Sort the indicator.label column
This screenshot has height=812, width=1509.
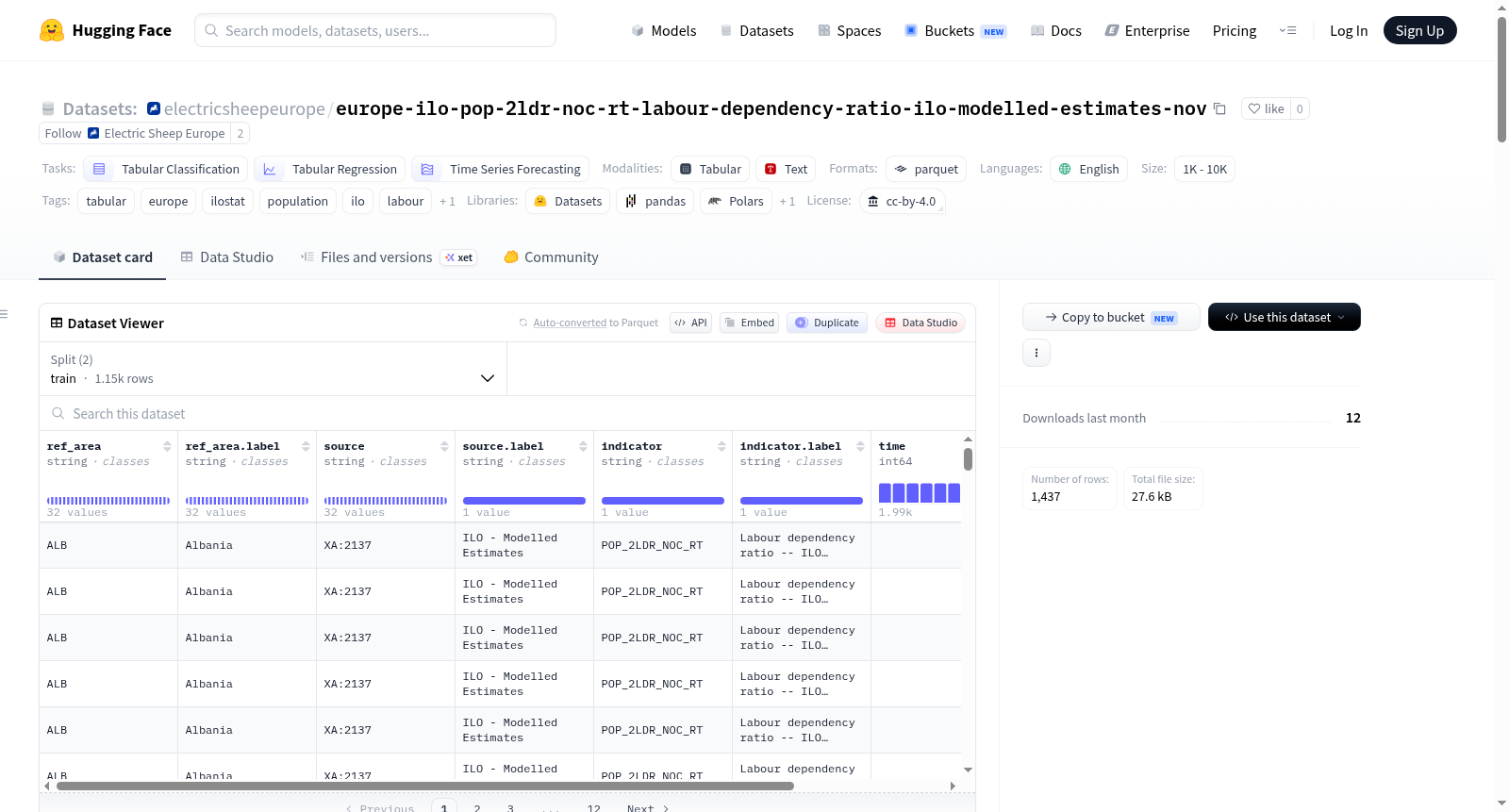click(860, 446)
